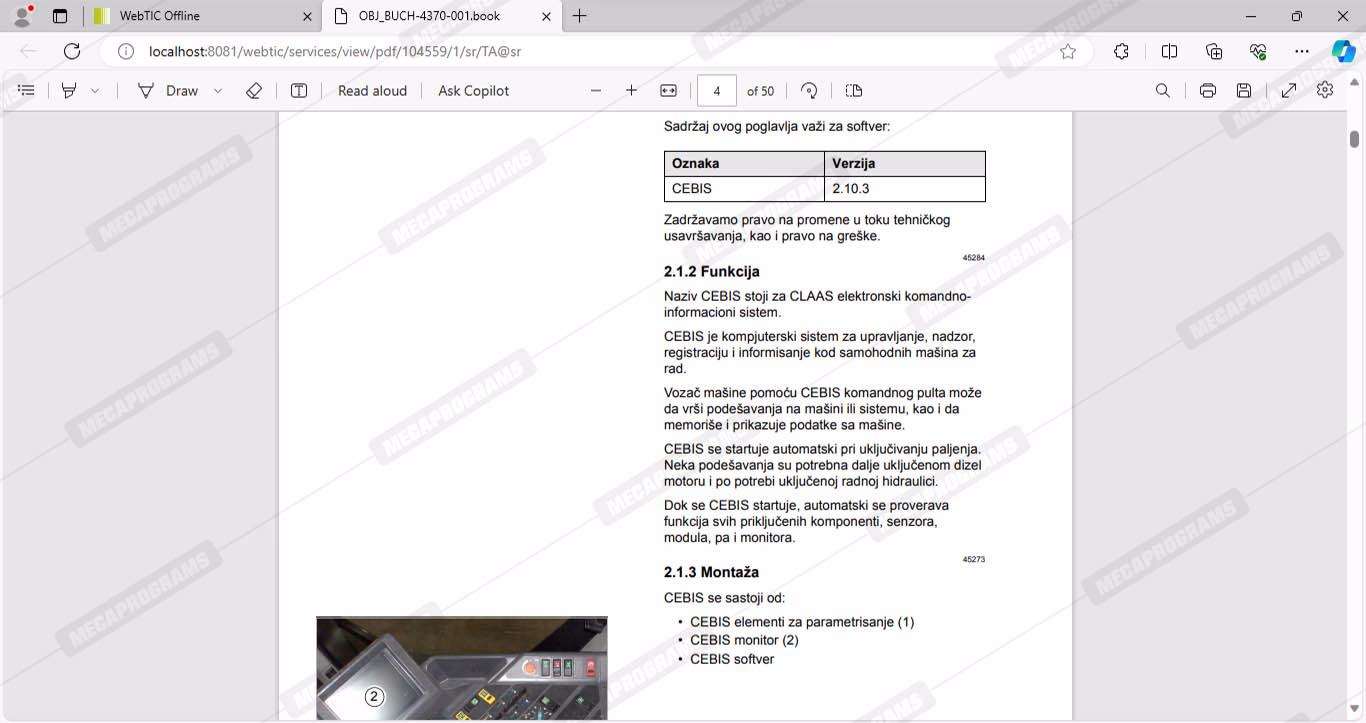
Task: Toggle the page view layout
Action: click(x=853, y=91)
